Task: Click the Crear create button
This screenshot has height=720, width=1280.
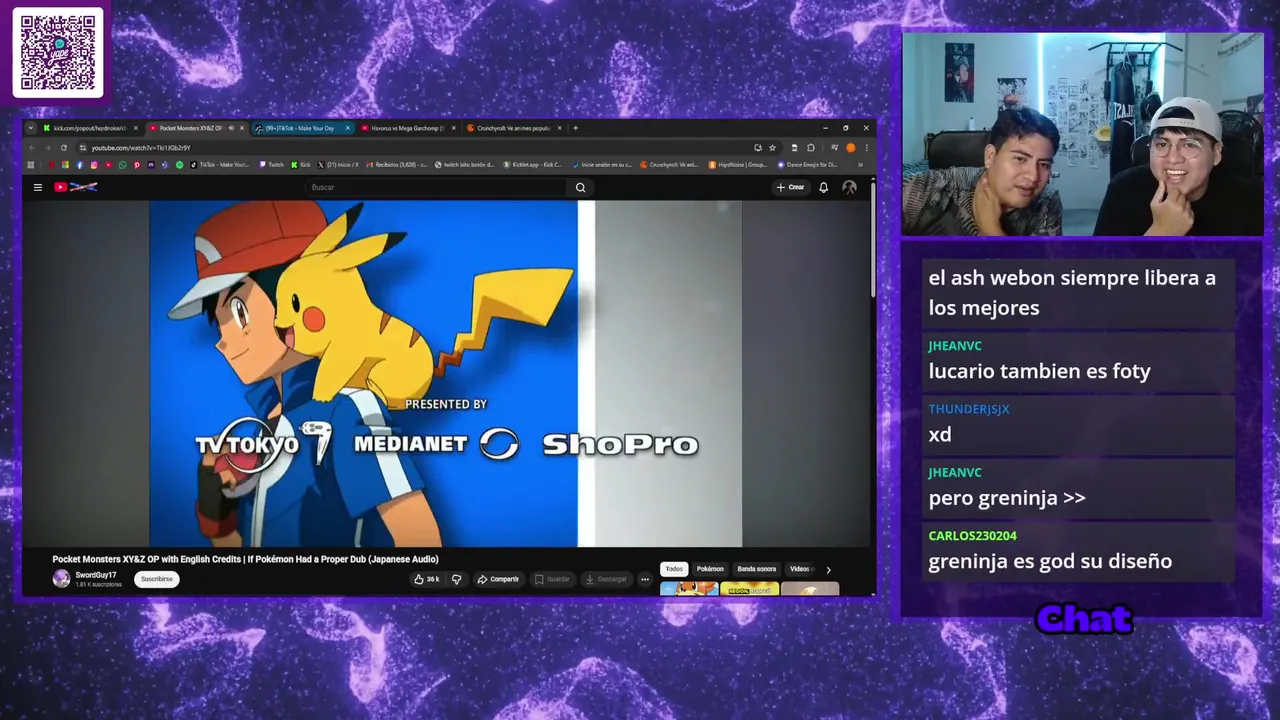Action: pos(790,187)
